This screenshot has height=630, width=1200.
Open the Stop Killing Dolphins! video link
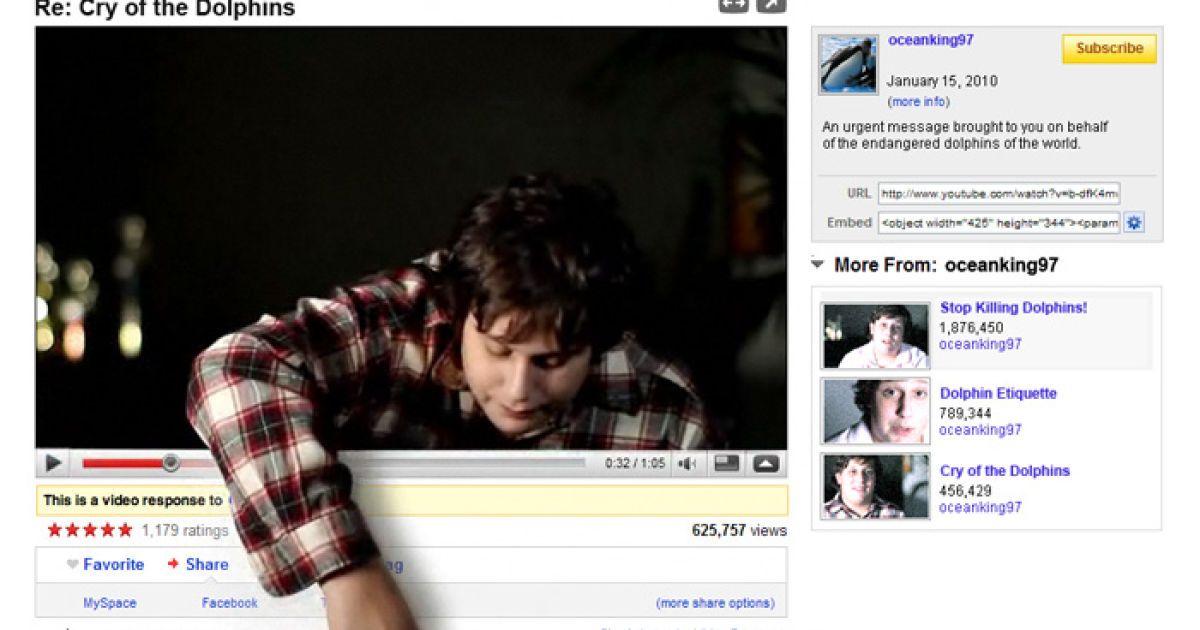[x=1013, y=308]
